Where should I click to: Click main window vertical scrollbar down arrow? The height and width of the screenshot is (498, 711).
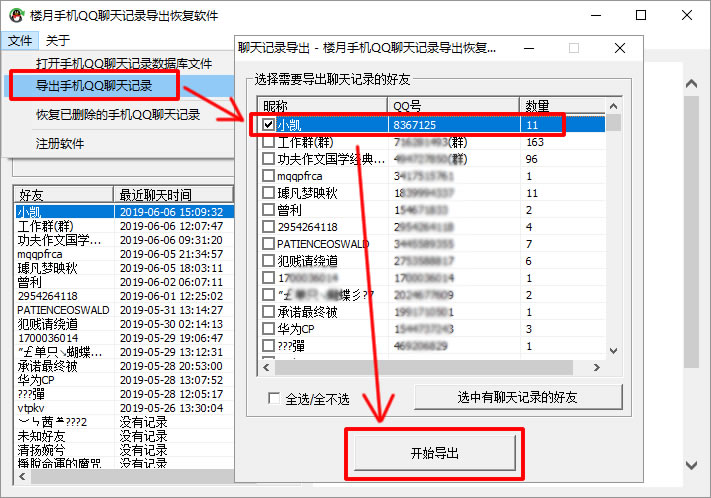pyautogui.click(x=692, y=465)
